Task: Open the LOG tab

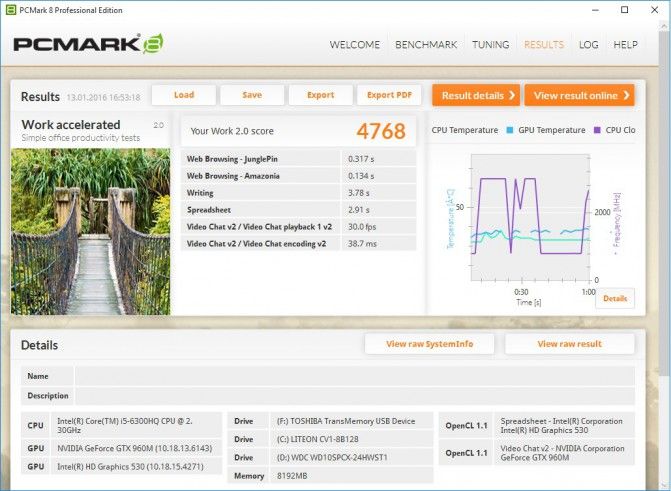Action: (588, 45)
